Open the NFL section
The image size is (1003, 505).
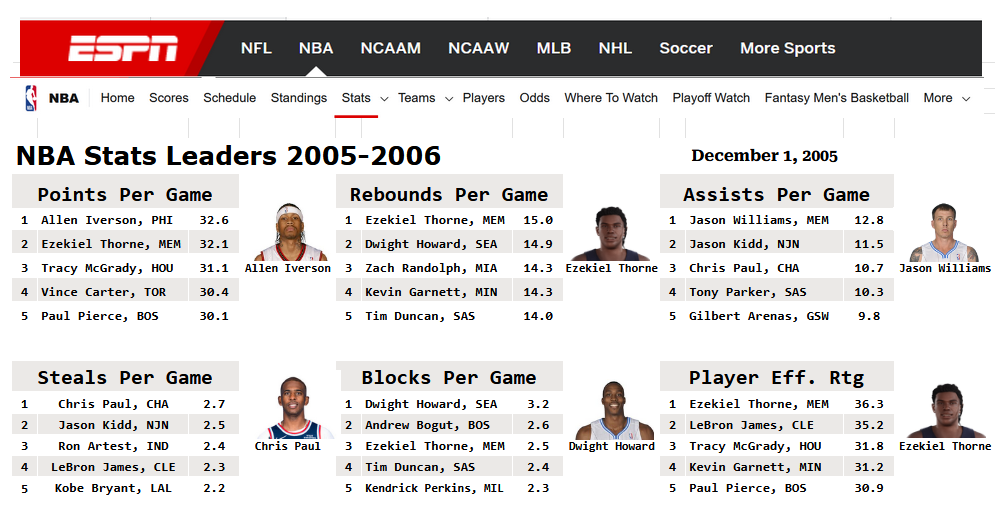(x=256, y=48)
